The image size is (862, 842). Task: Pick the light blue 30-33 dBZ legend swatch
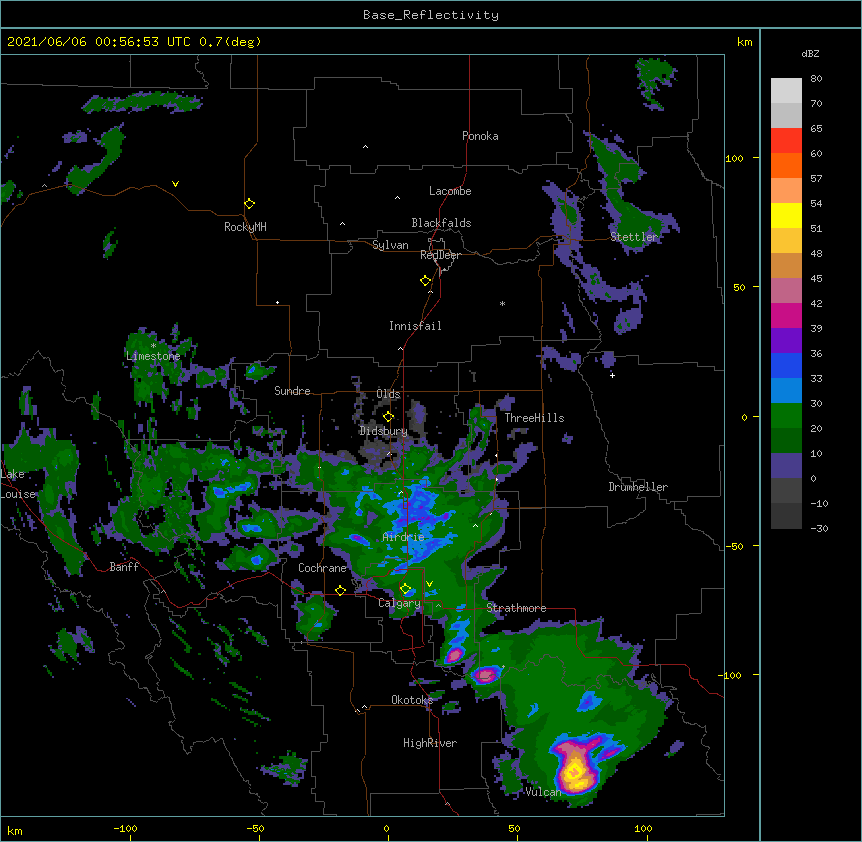click(786, 391)
